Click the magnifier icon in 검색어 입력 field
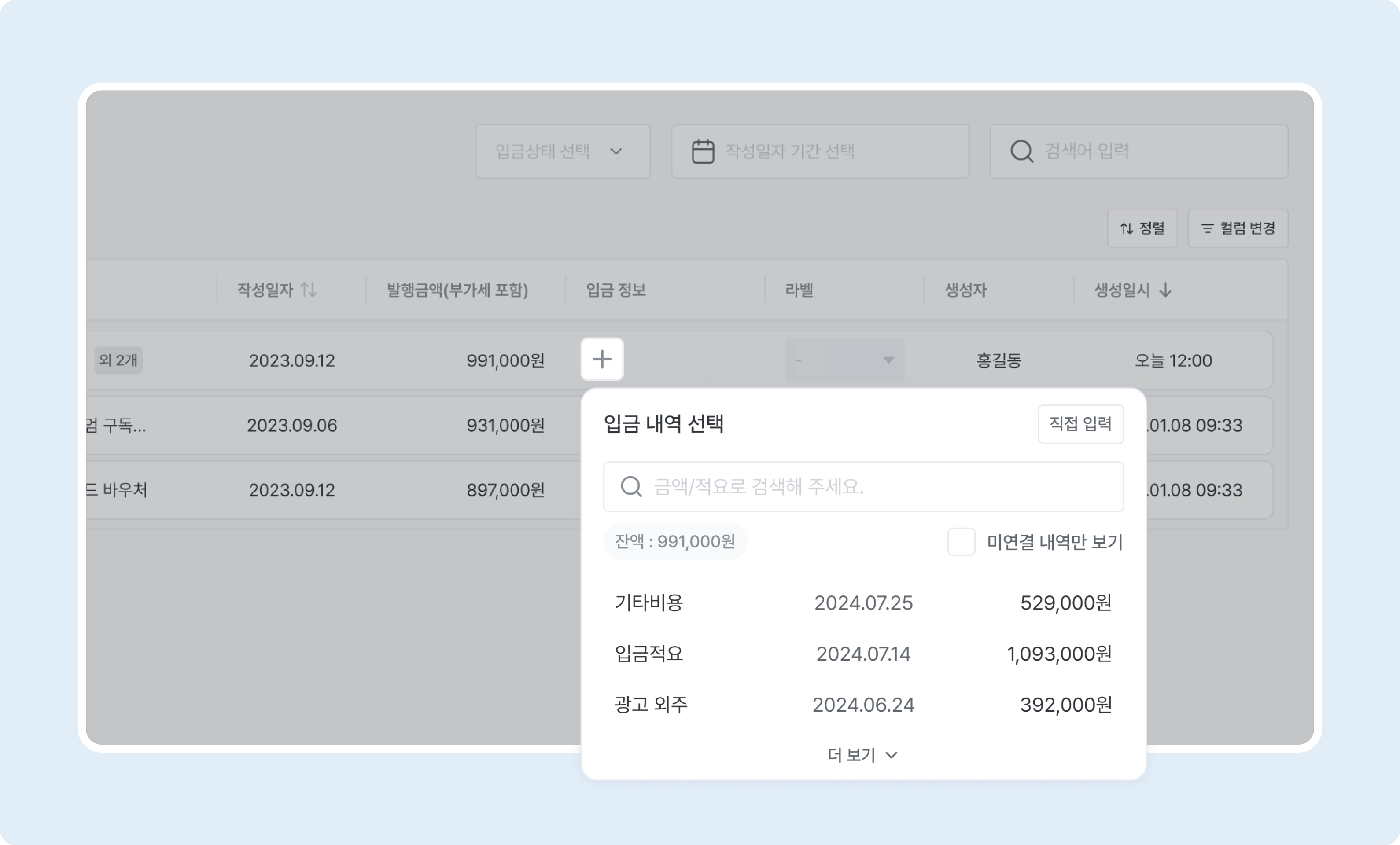The width and height of the screenshot is (1400, 845). [x=1021, y=151]
